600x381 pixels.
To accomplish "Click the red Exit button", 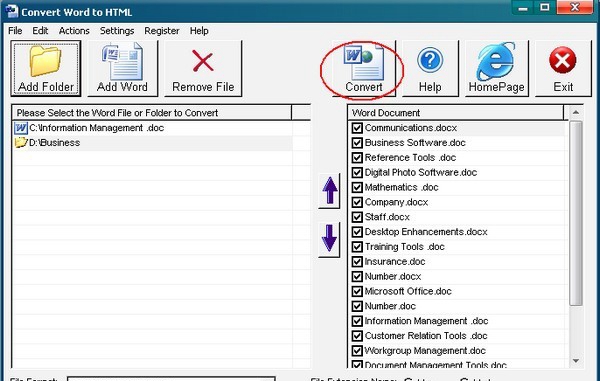I will 563,68.
